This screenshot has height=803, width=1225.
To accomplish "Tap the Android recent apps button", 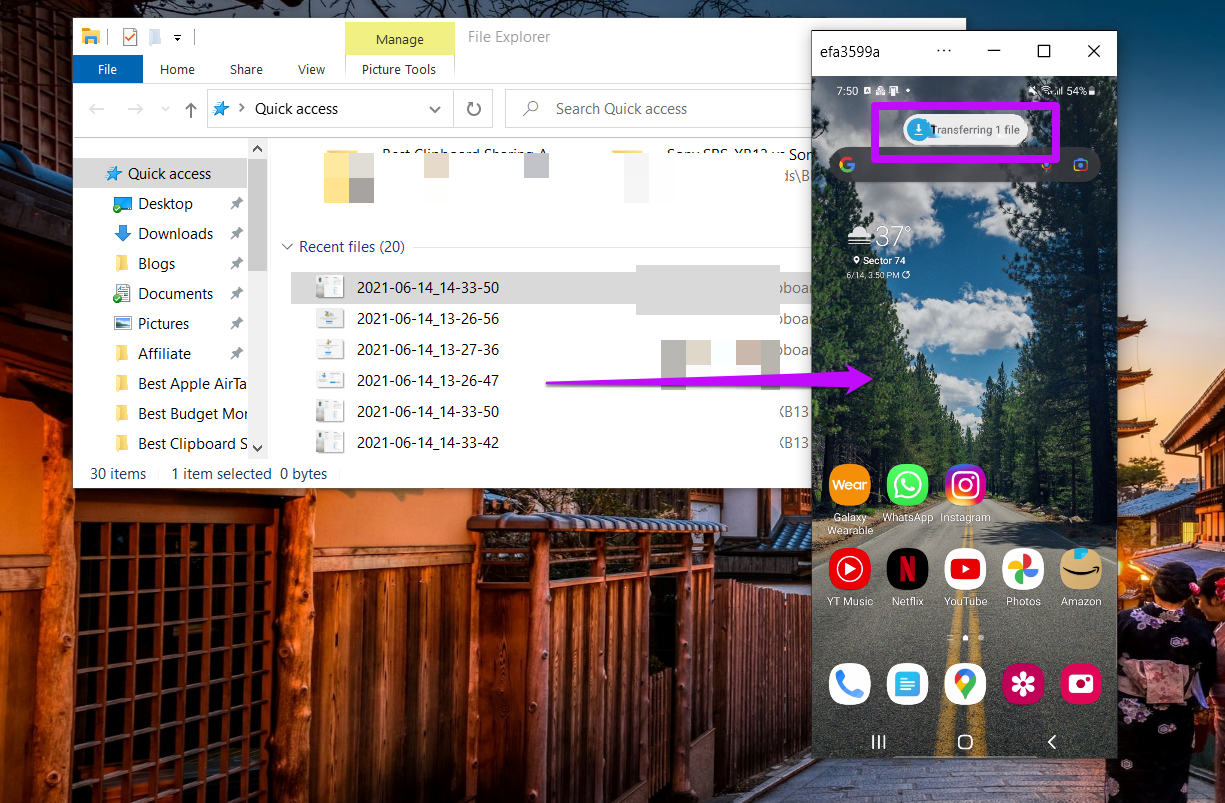I will point(879,742).
